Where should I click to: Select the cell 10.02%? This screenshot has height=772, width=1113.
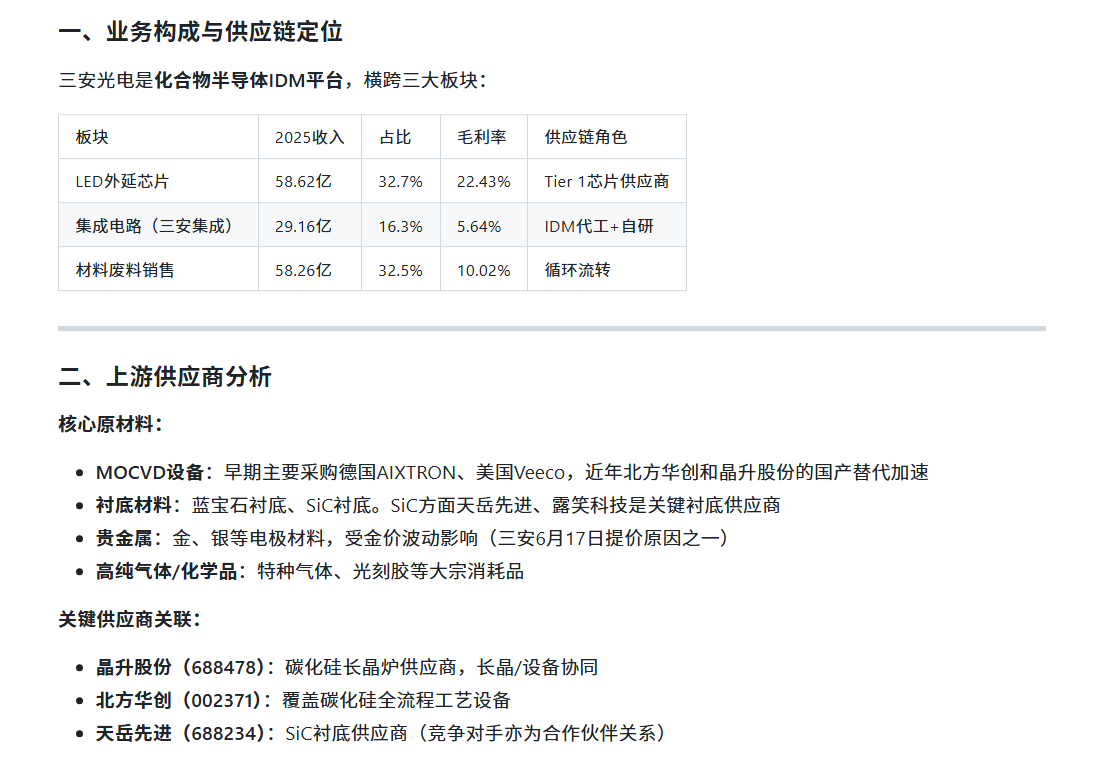[x=483, y=270]
